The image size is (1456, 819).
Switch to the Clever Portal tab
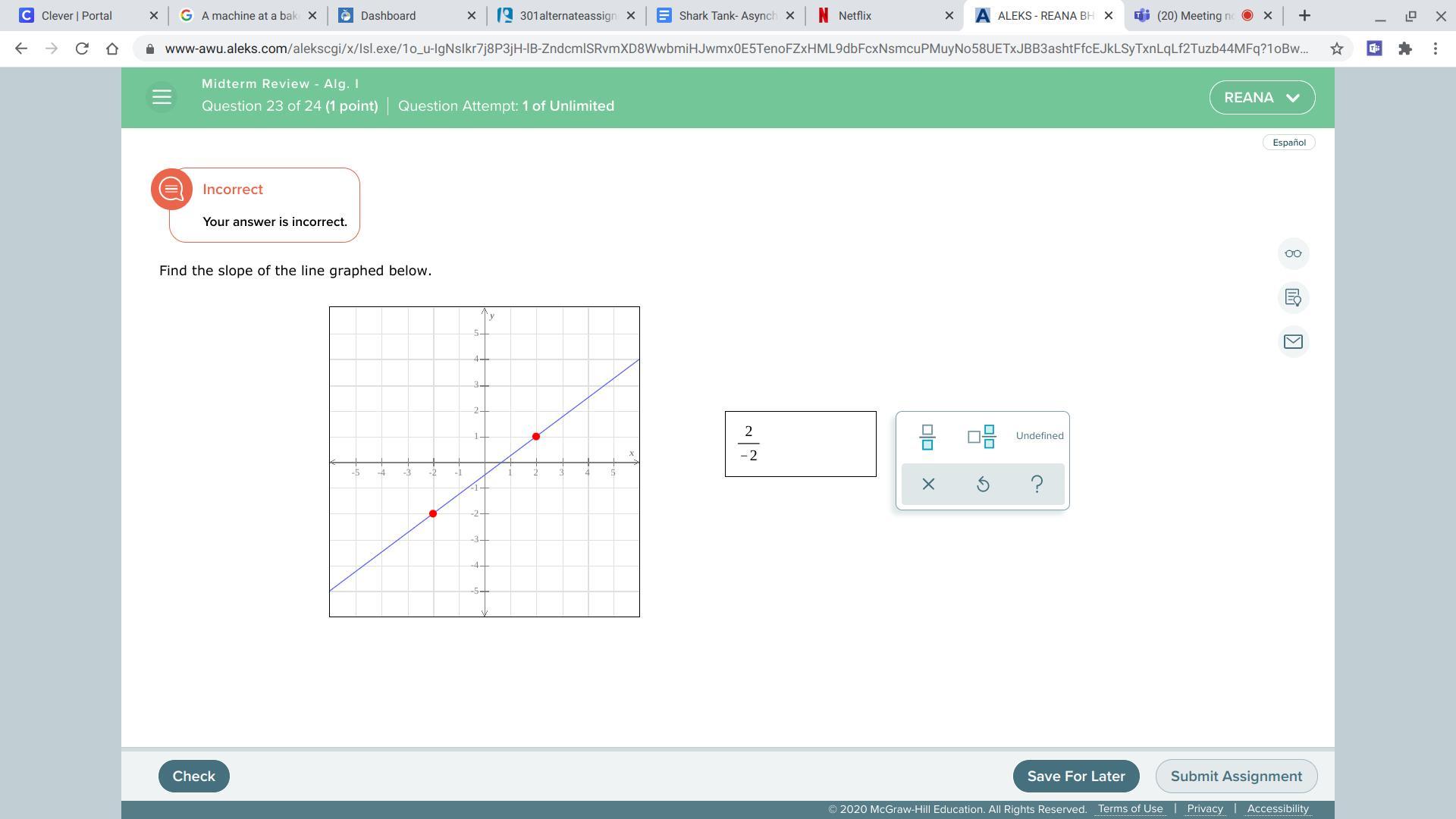(86, 15)
